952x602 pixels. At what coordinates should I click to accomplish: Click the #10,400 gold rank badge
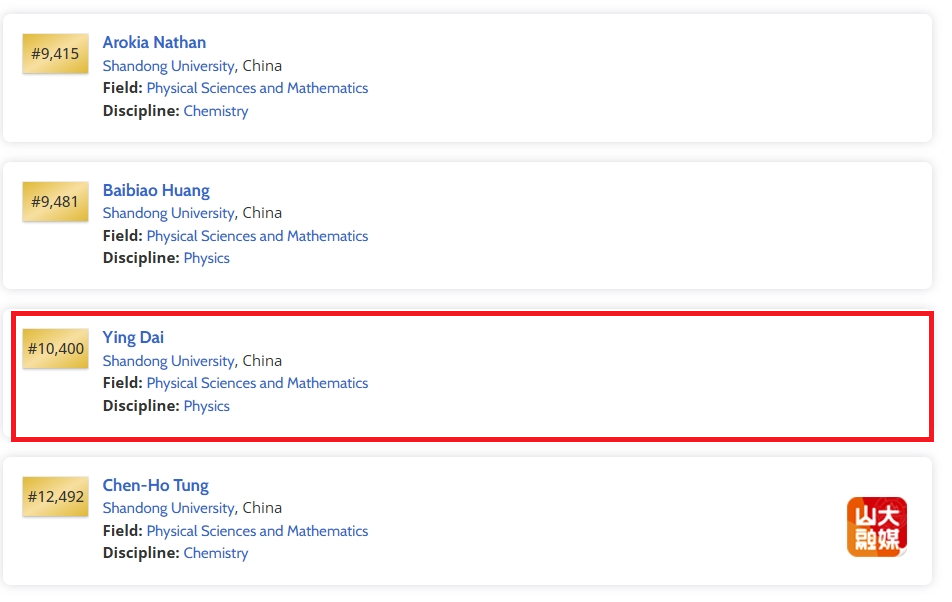55,348
